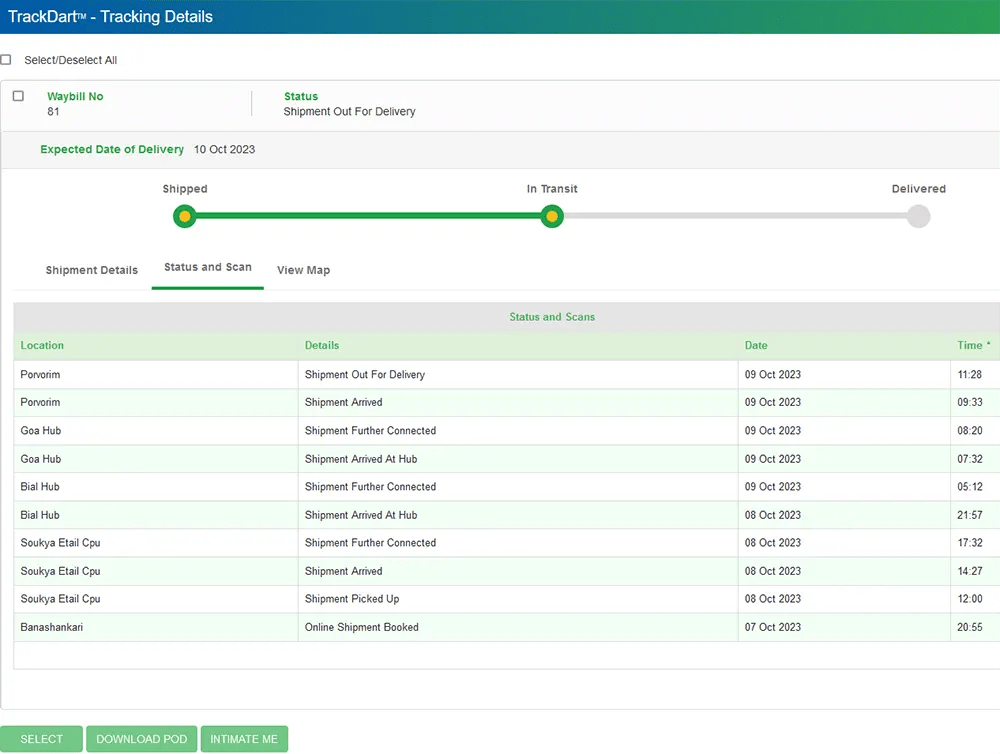Click the SELECT button

(x=42, y=738)
